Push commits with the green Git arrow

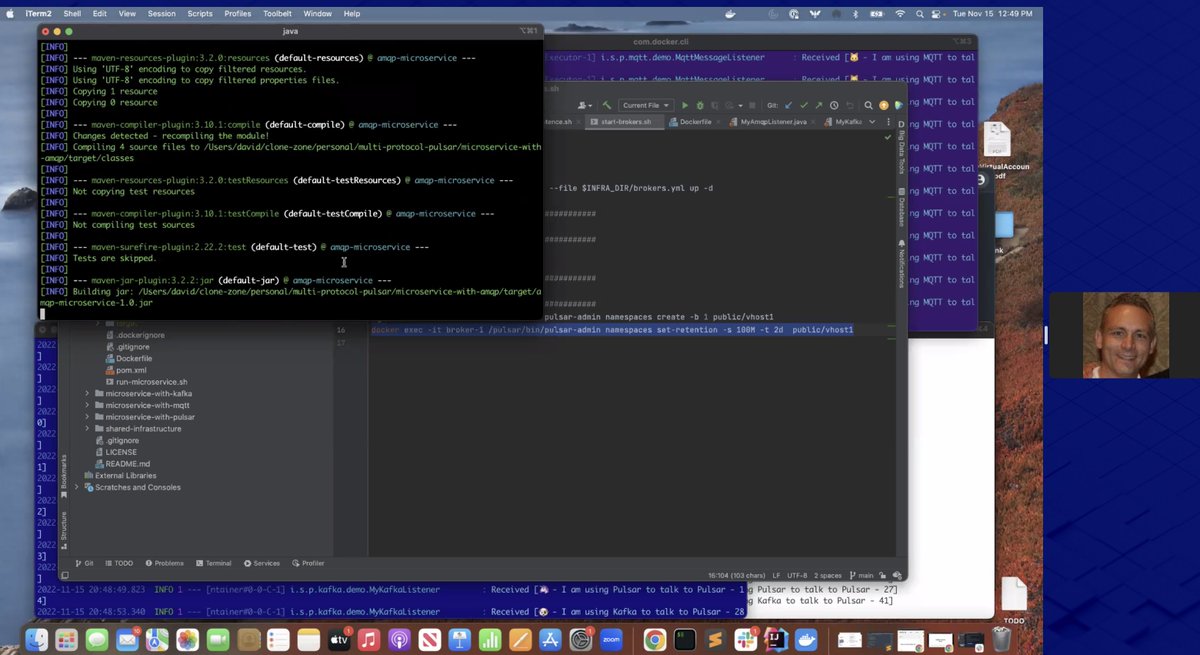(x=820, y=105)
